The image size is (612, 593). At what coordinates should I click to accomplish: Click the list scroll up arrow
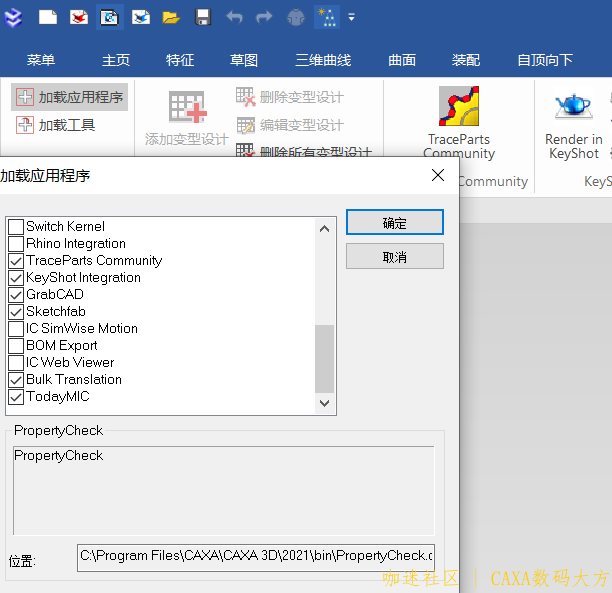coord(324,229)
